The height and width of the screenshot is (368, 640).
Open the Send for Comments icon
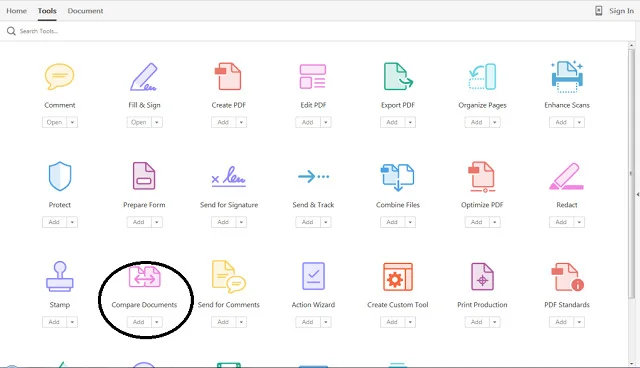(229, 276)
